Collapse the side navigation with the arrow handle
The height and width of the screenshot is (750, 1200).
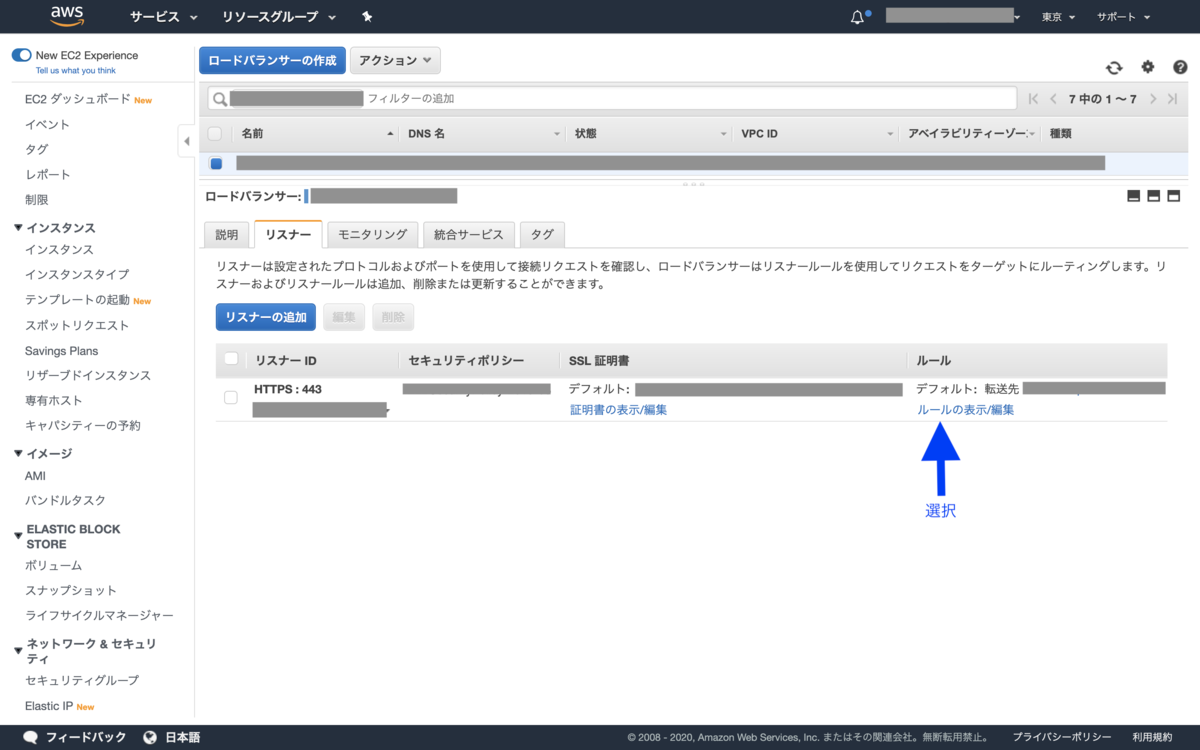187,141
